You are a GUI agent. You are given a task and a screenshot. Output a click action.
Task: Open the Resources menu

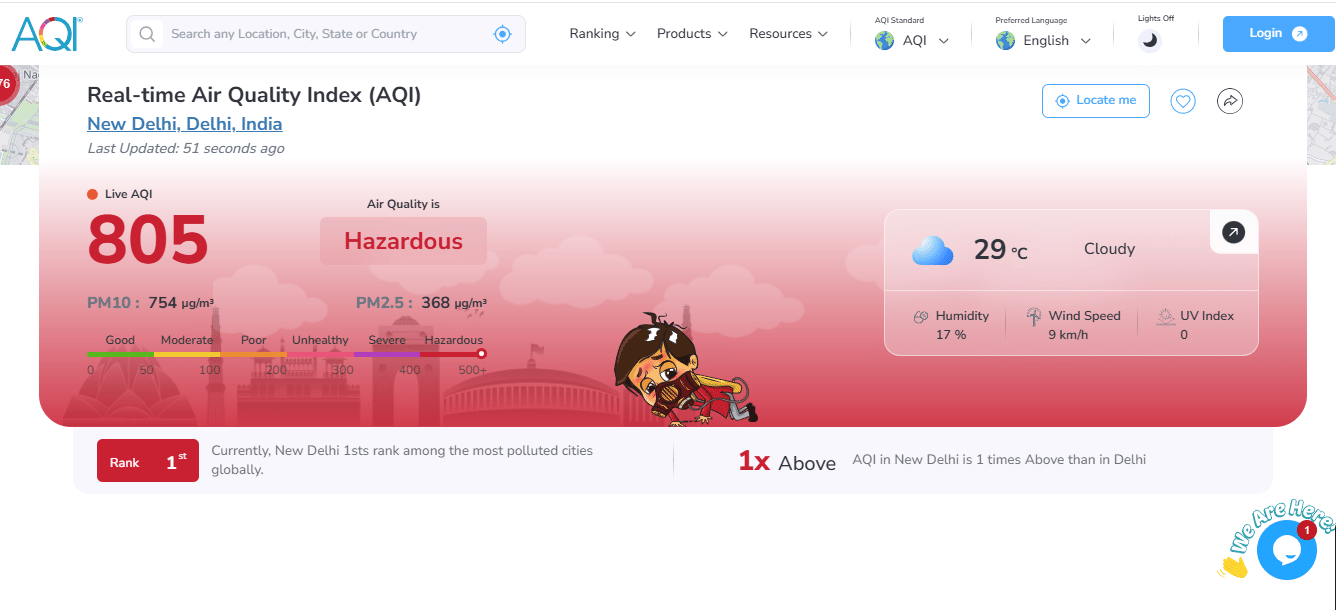pos(789,34)
